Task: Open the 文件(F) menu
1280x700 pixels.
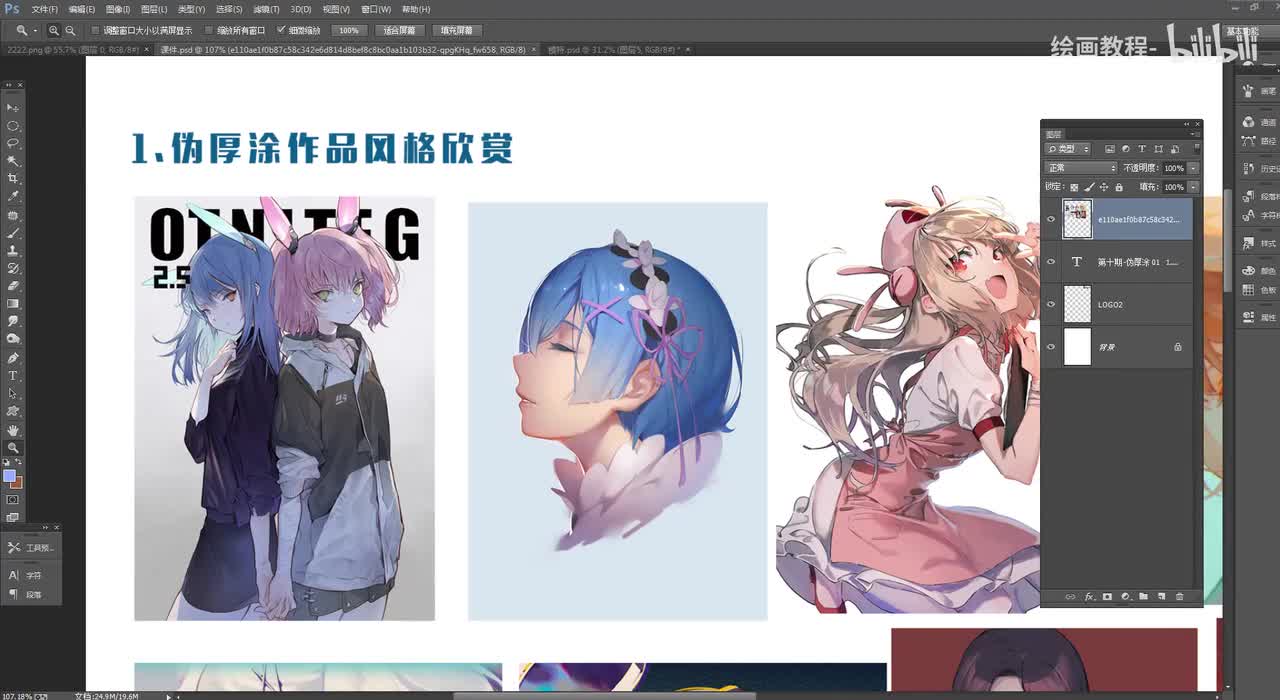Action: pos(45,9)
